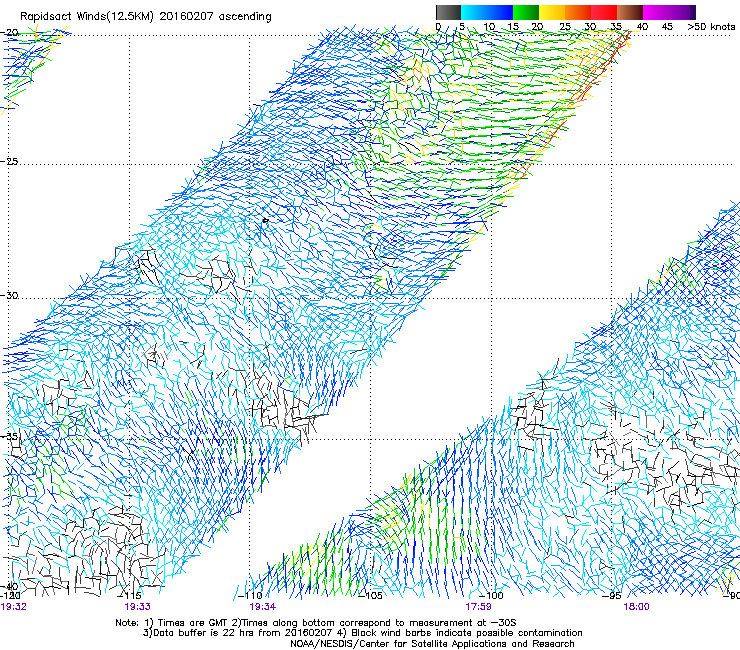Viewport: 740px width, 650px height.
Task: Click the 'Data buffer is 22 hrs' note line
Action: (x=362, y=633)
